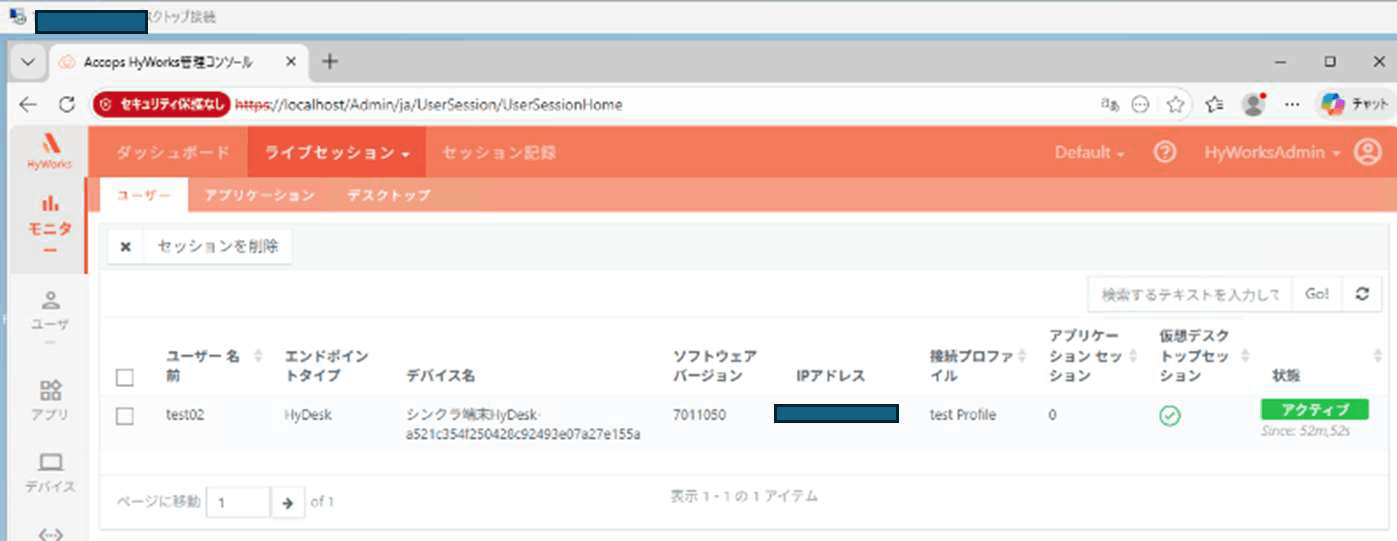Click the セキュリティ保護なし warning badge
The image size is (1397, 541).
(x=161, y=104)
